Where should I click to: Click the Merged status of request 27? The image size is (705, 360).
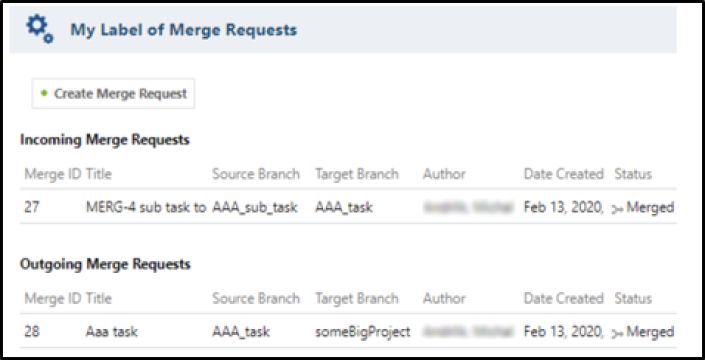650,208
